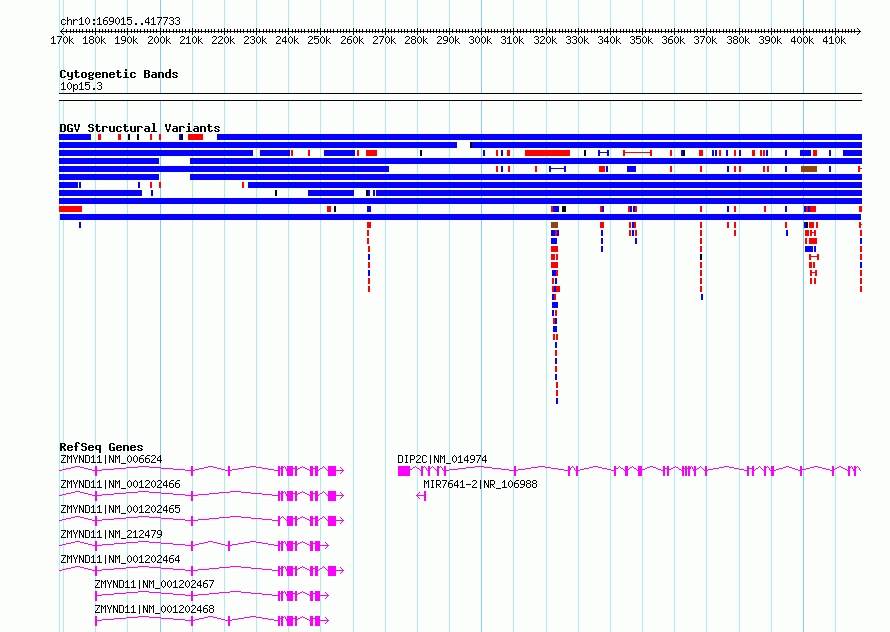Click the large first exon box of DIP2C

click(404, 471)
